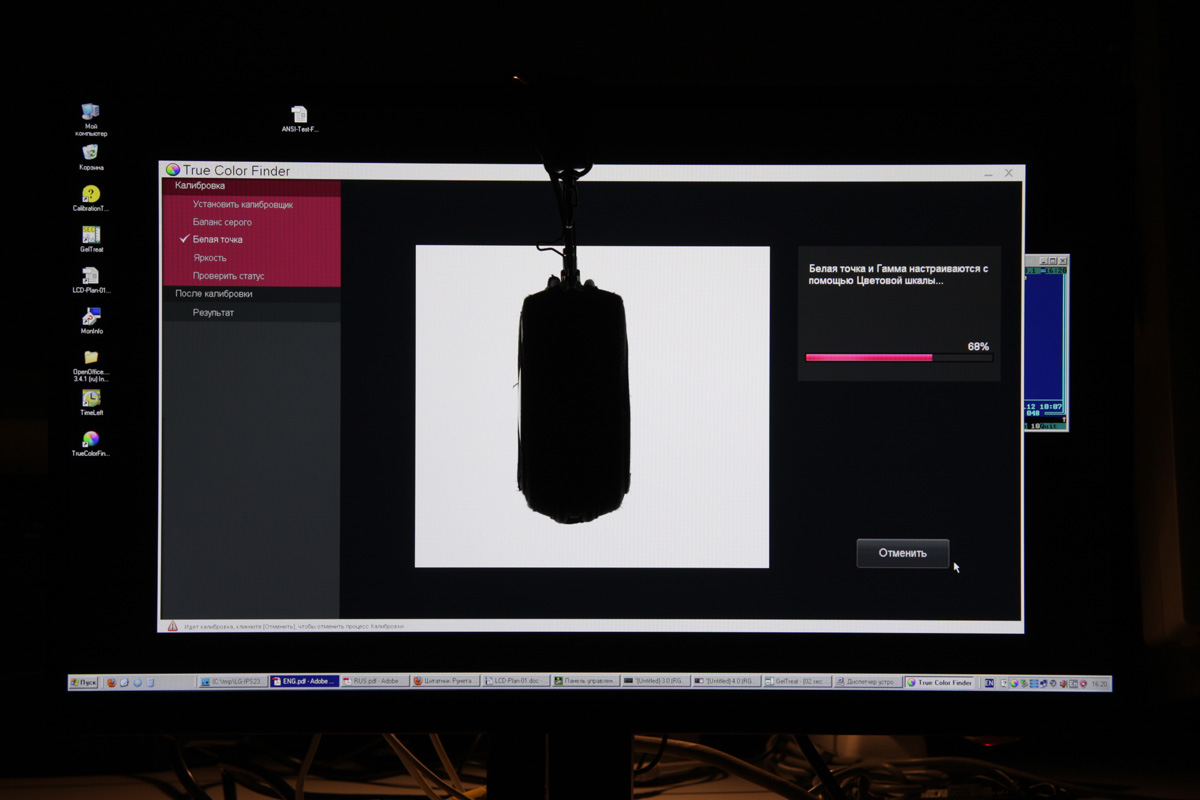Select the Баланс серого step
Screen dimensions: 1200x800
click(x=222, y=222)
